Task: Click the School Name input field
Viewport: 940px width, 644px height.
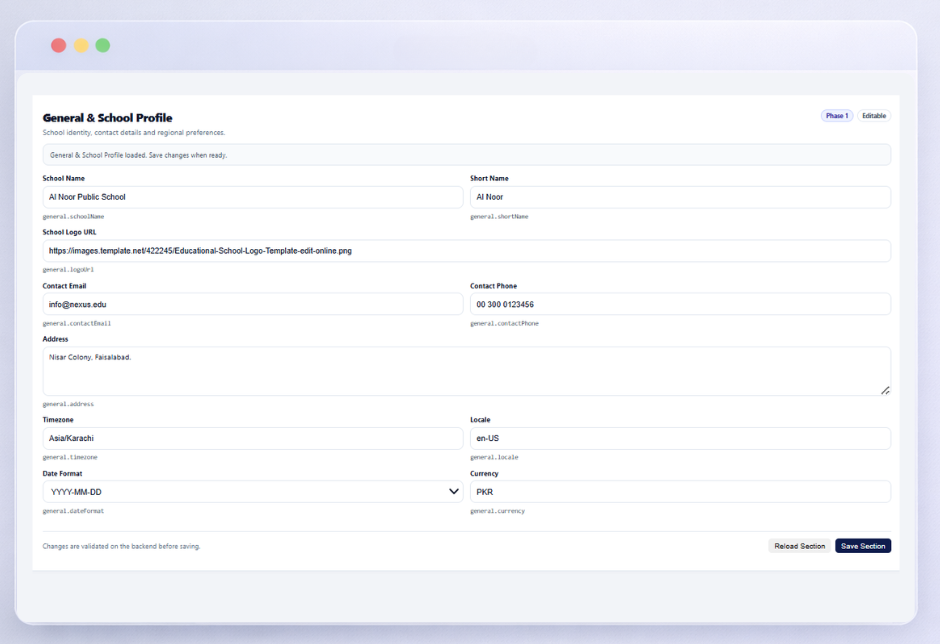Action: pyautogui.click(x=252, y=197)
